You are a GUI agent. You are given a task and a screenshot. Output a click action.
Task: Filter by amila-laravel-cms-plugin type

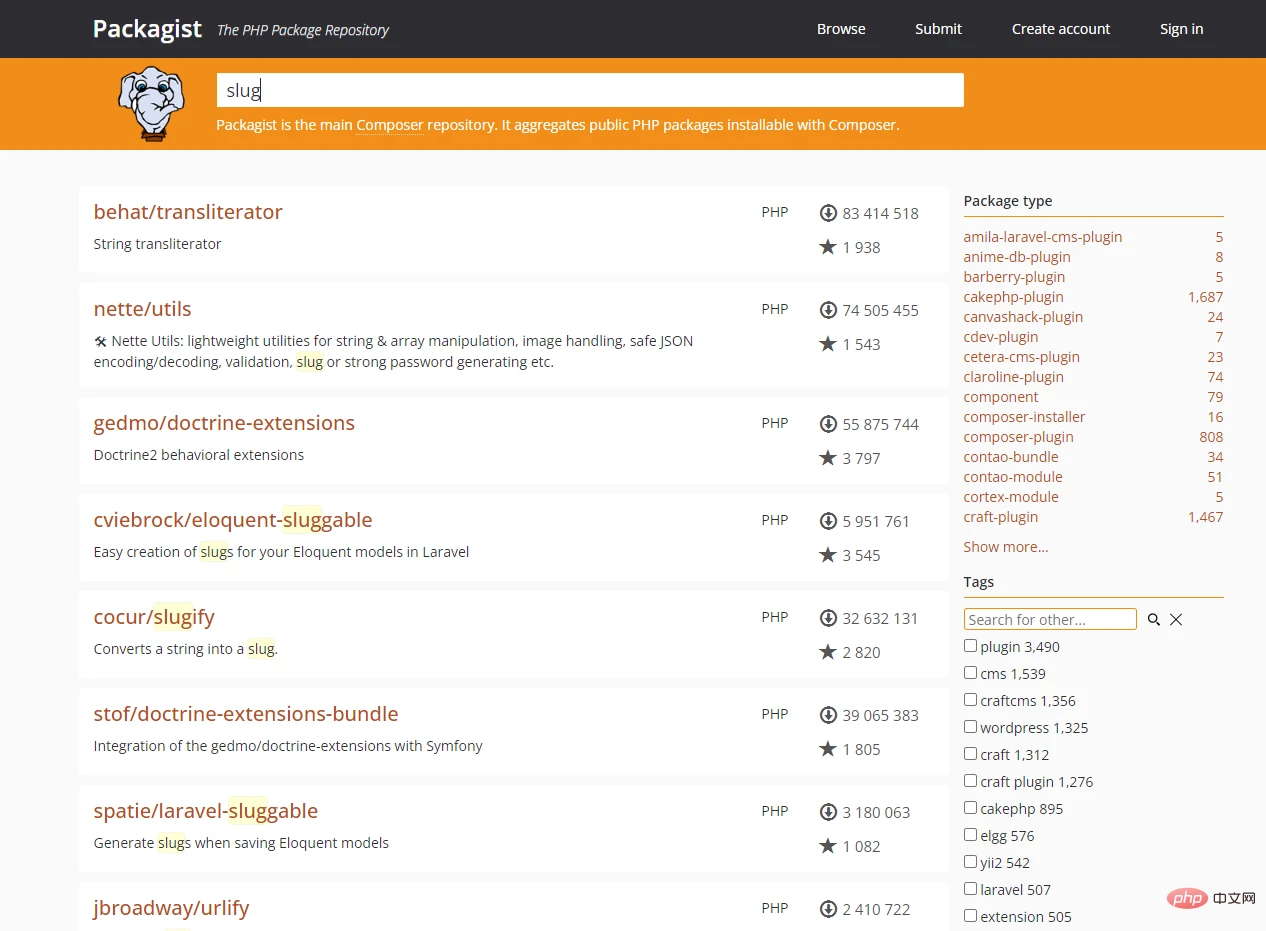coord(1043,237)
